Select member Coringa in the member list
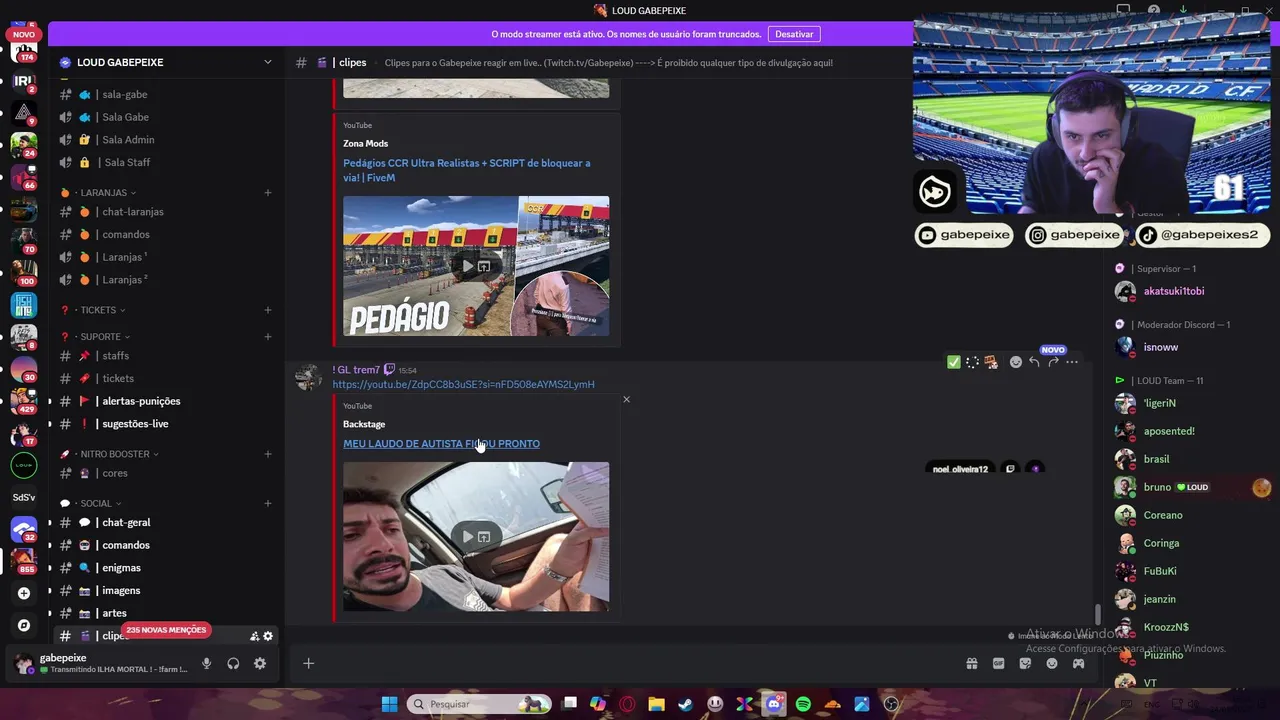 [1161, 543]
